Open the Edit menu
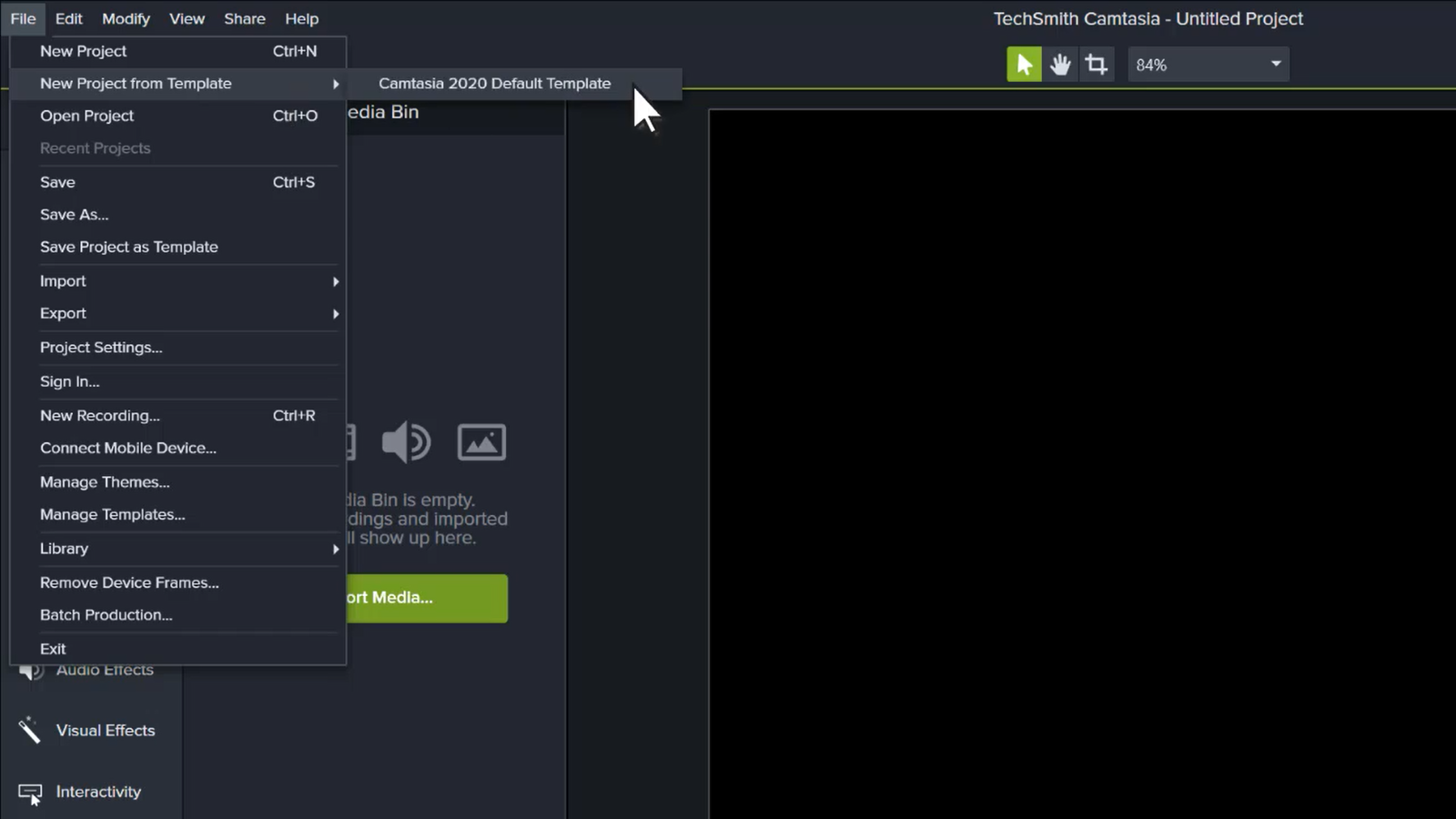The width and height of the screenshot is (1456, 819). click(x=68, y=18)
